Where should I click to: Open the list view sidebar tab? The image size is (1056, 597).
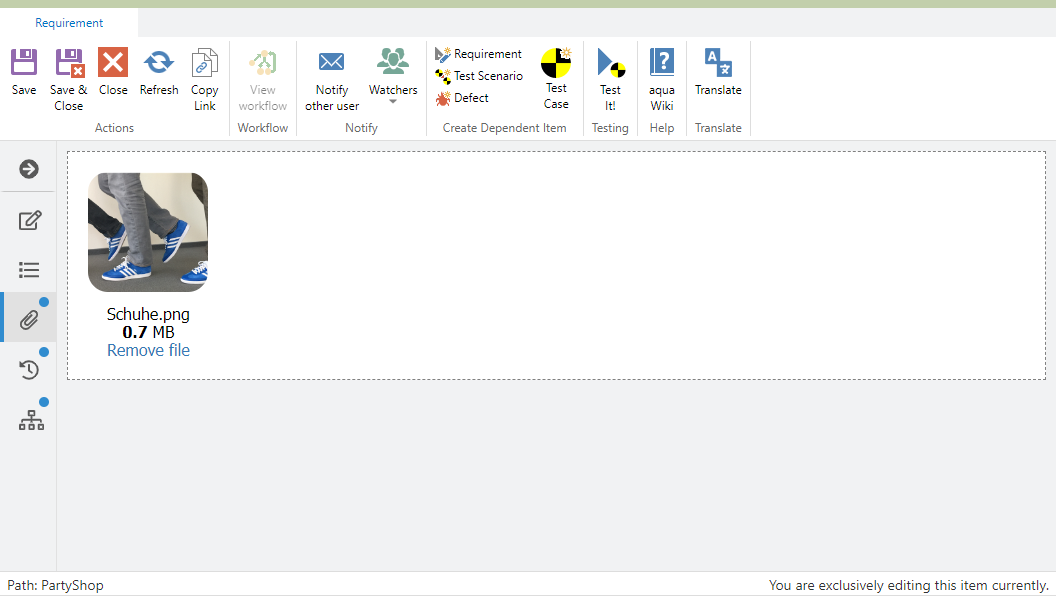(x=30, y=270)
